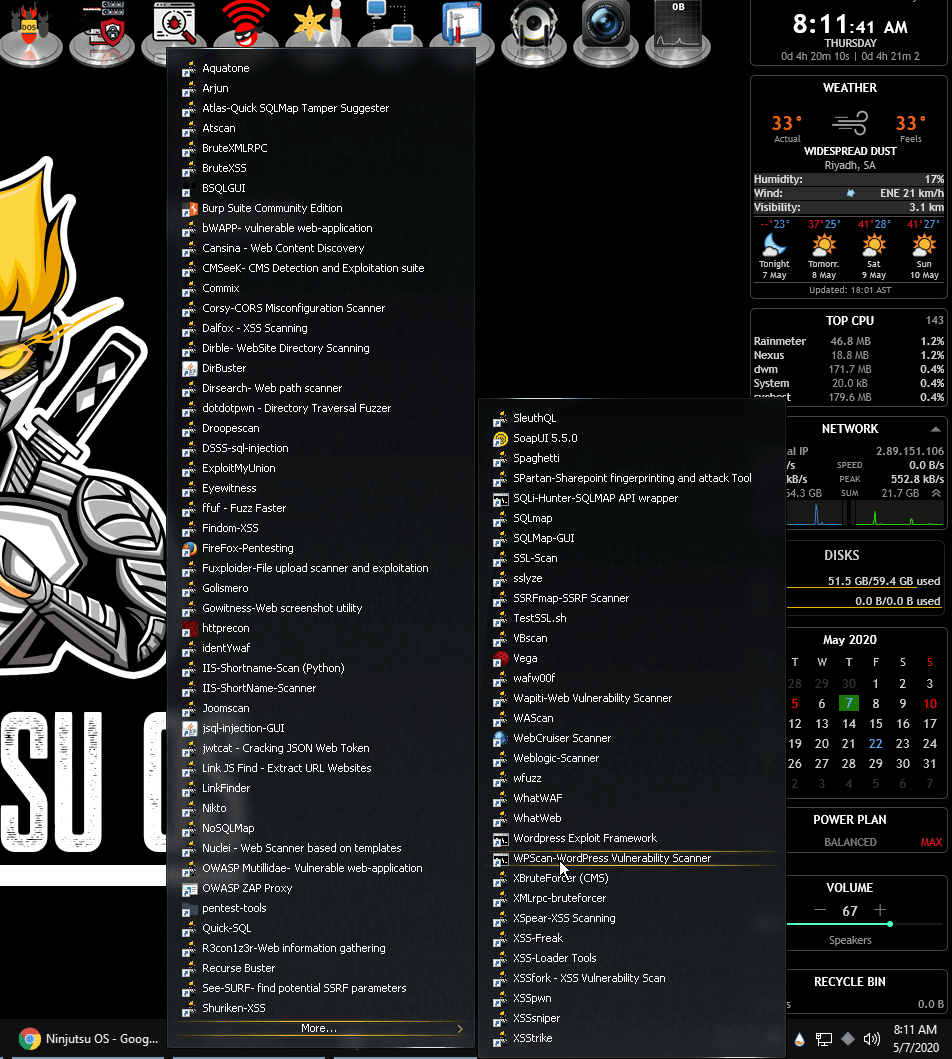The image size is (952, 1059).
Task: Click the volume slider track
Action: pyautogui.click(x=864, y=924)
